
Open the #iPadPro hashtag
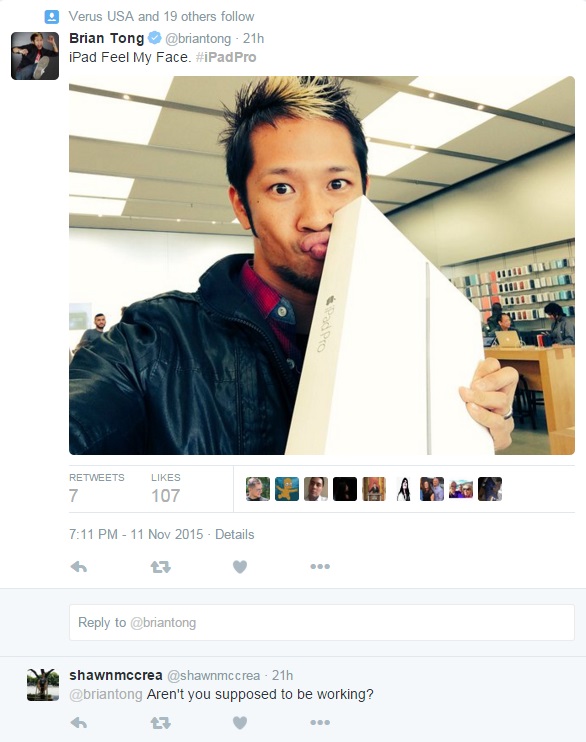click(226, 57)
